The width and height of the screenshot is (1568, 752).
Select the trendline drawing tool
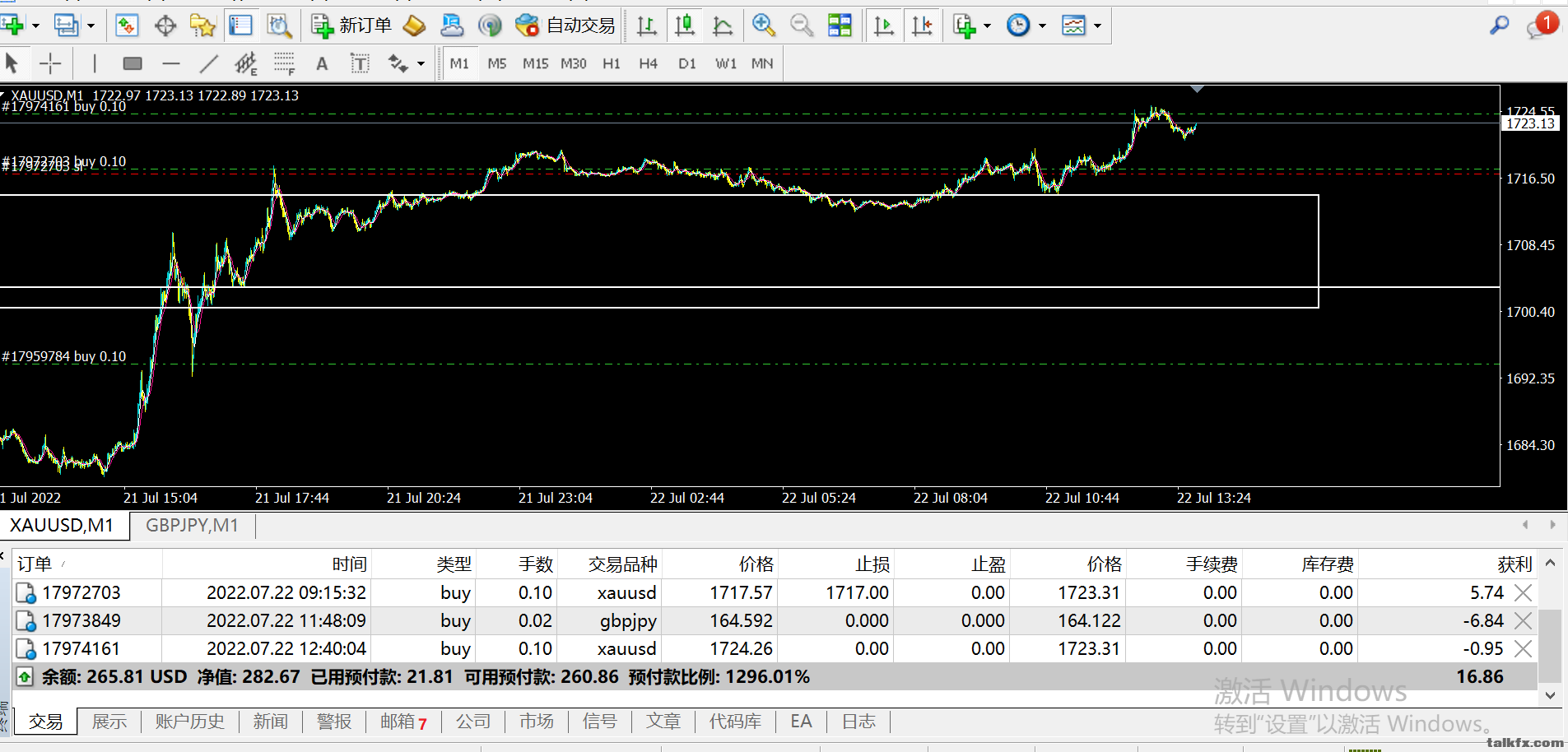click(x=209, y=63)
